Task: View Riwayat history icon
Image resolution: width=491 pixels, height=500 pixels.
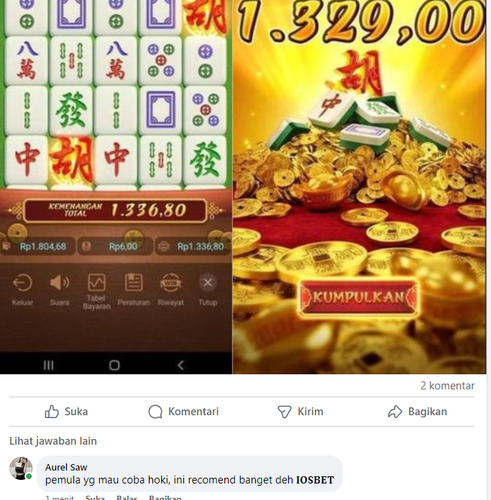Action: [171, 289]
